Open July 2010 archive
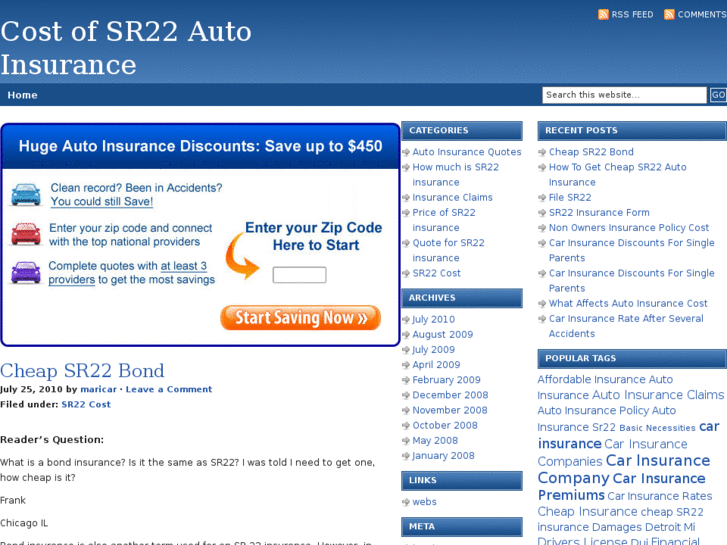Viewport: 727px width, 545px height. (x=434, y=319)
